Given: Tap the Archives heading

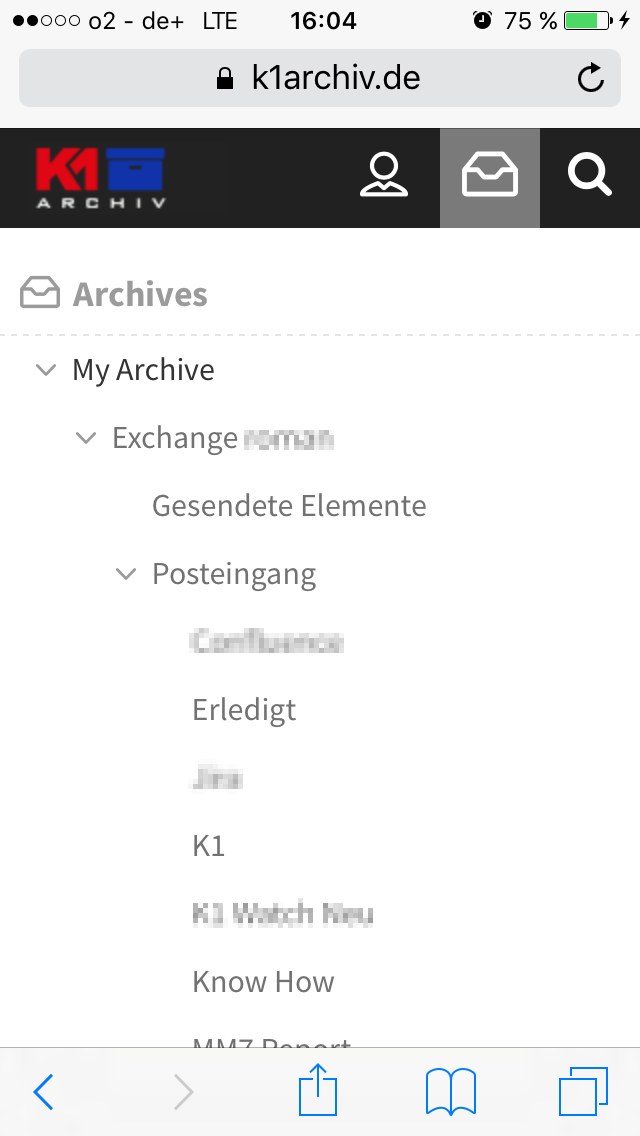Looking at the screenshot, I should (x=140, y=294).
